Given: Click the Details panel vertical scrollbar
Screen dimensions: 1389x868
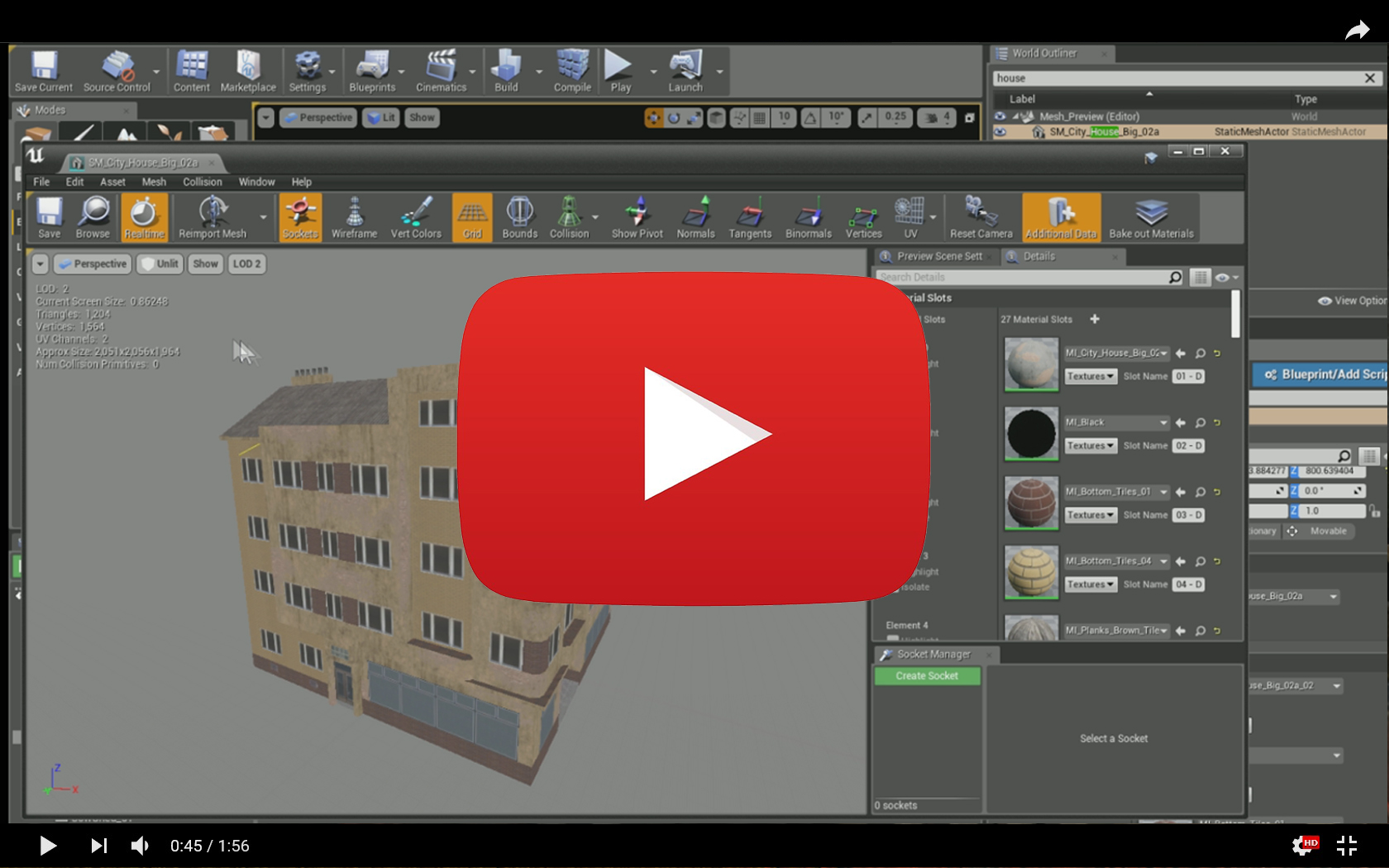Looking at the screenshot, I should coord(1235,314).
